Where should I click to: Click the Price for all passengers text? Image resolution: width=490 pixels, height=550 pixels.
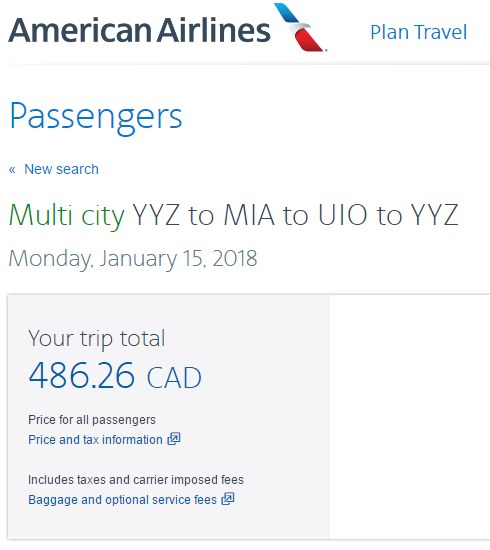[x=92, y=420]
